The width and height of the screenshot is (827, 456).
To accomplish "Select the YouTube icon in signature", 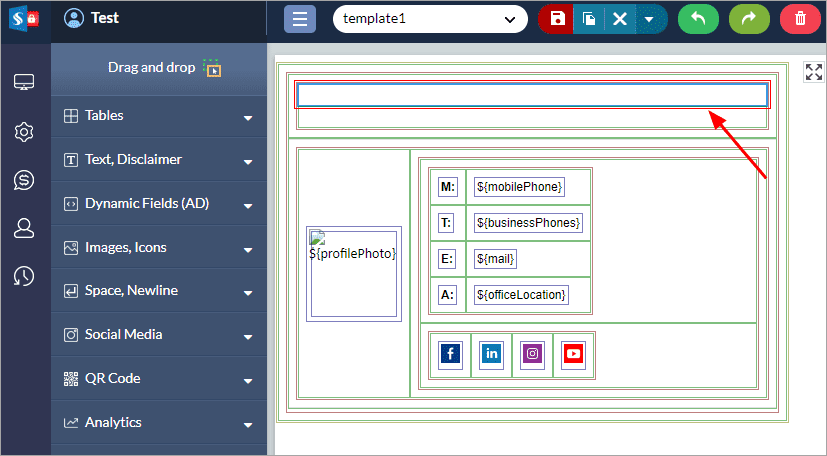I will (x=573, y=353).
